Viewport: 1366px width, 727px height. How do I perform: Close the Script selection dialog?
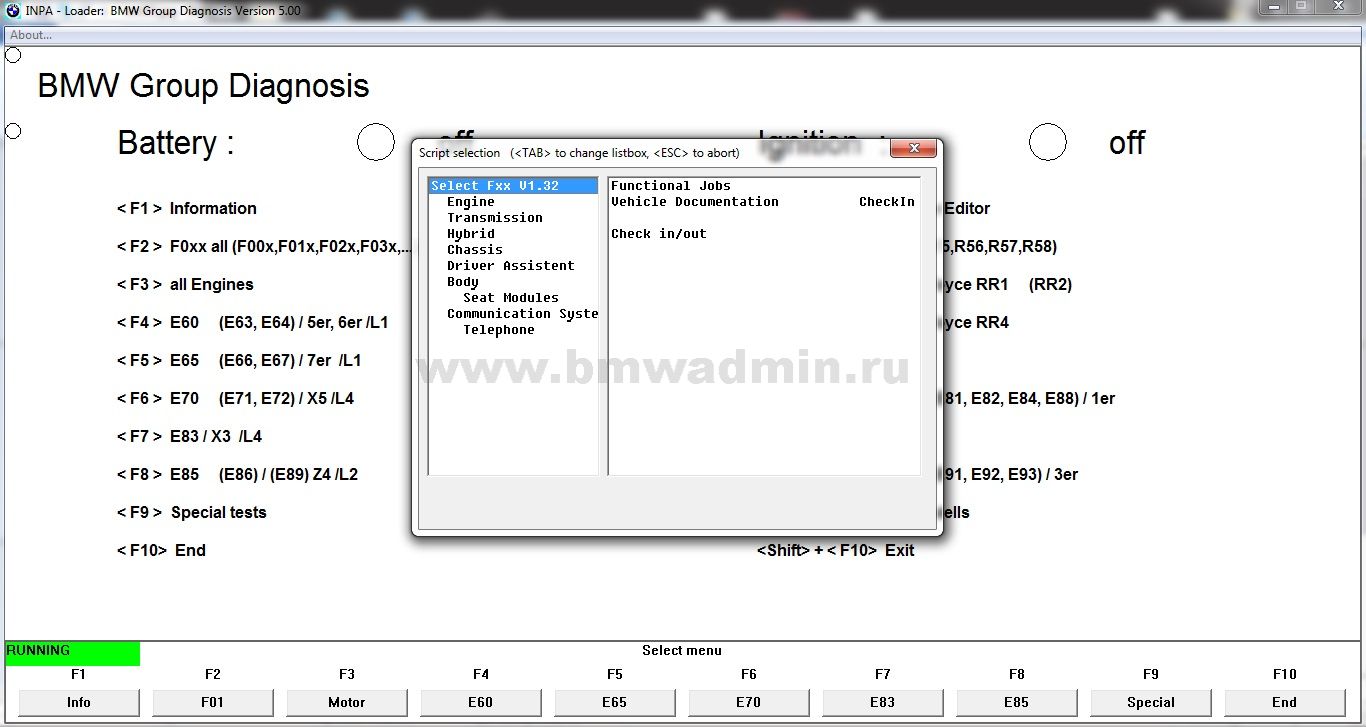tap(913, 147)
